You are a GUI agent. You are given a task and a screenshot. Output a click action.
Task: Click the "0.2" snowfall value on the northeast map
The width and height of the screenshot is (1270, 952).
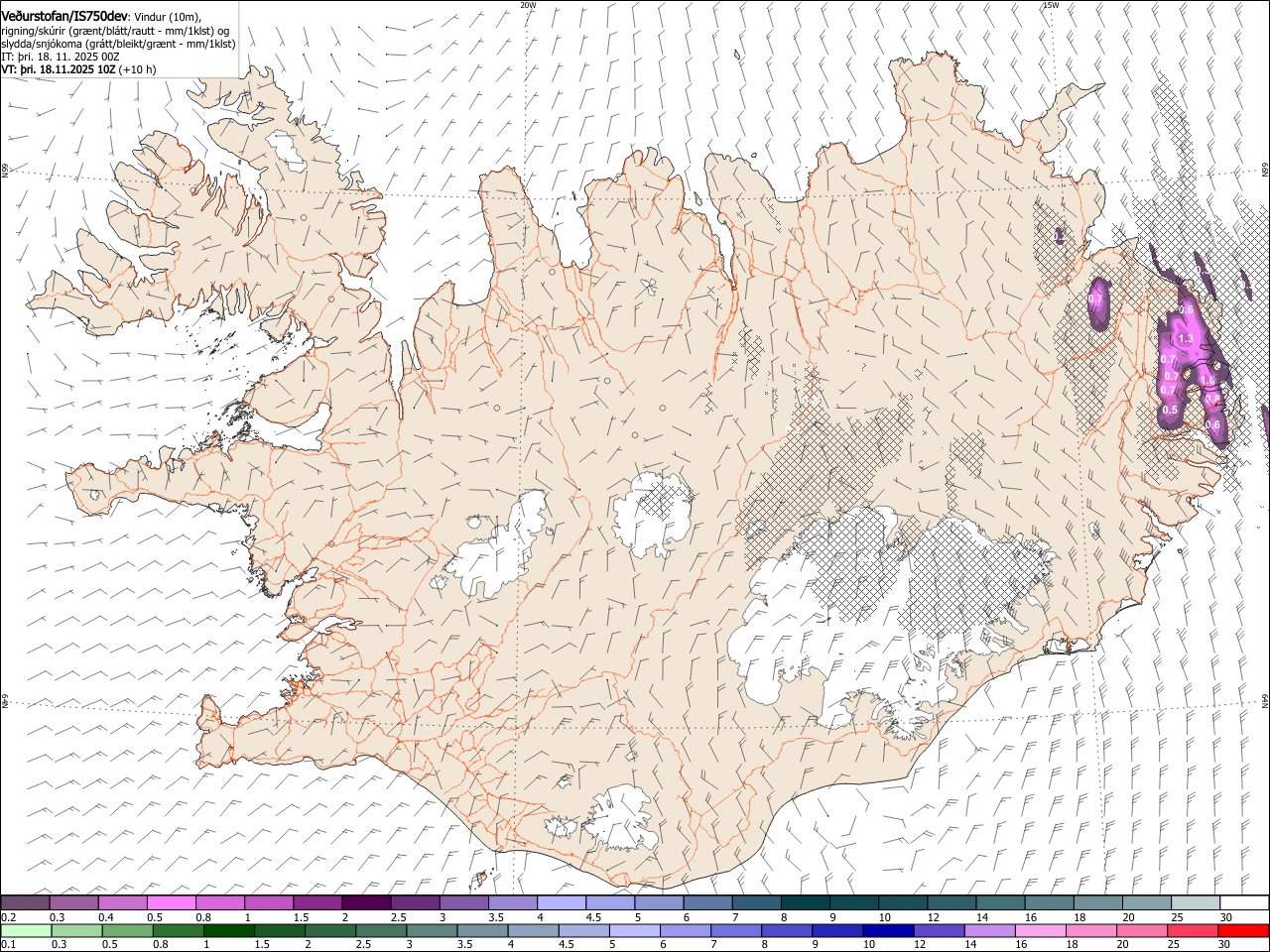click(x=1060, y=236)
